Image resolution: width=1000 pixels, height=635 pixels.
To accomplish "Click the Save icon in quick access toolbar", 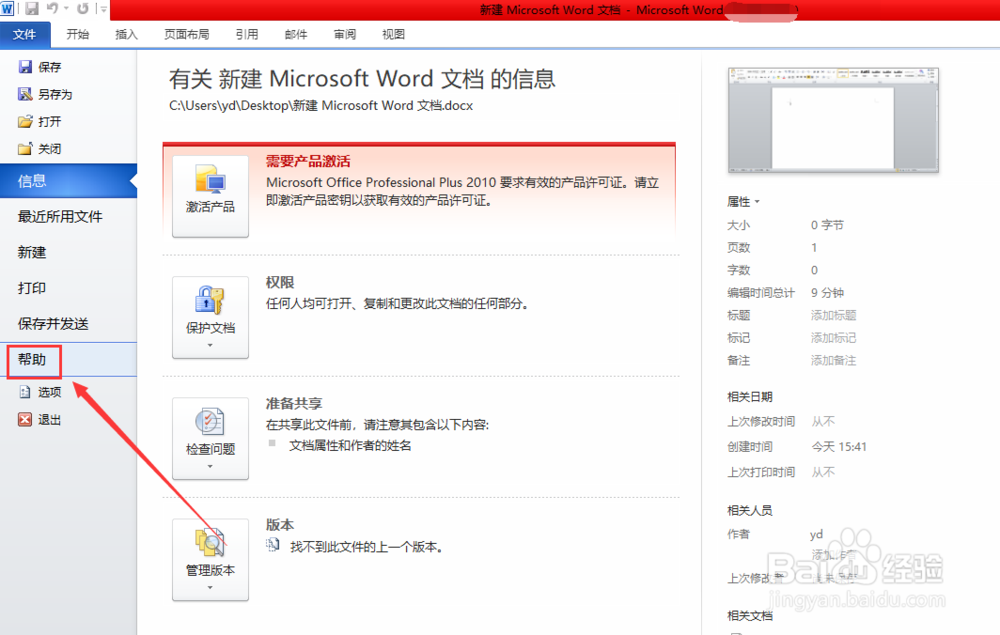I will point(32,9).
